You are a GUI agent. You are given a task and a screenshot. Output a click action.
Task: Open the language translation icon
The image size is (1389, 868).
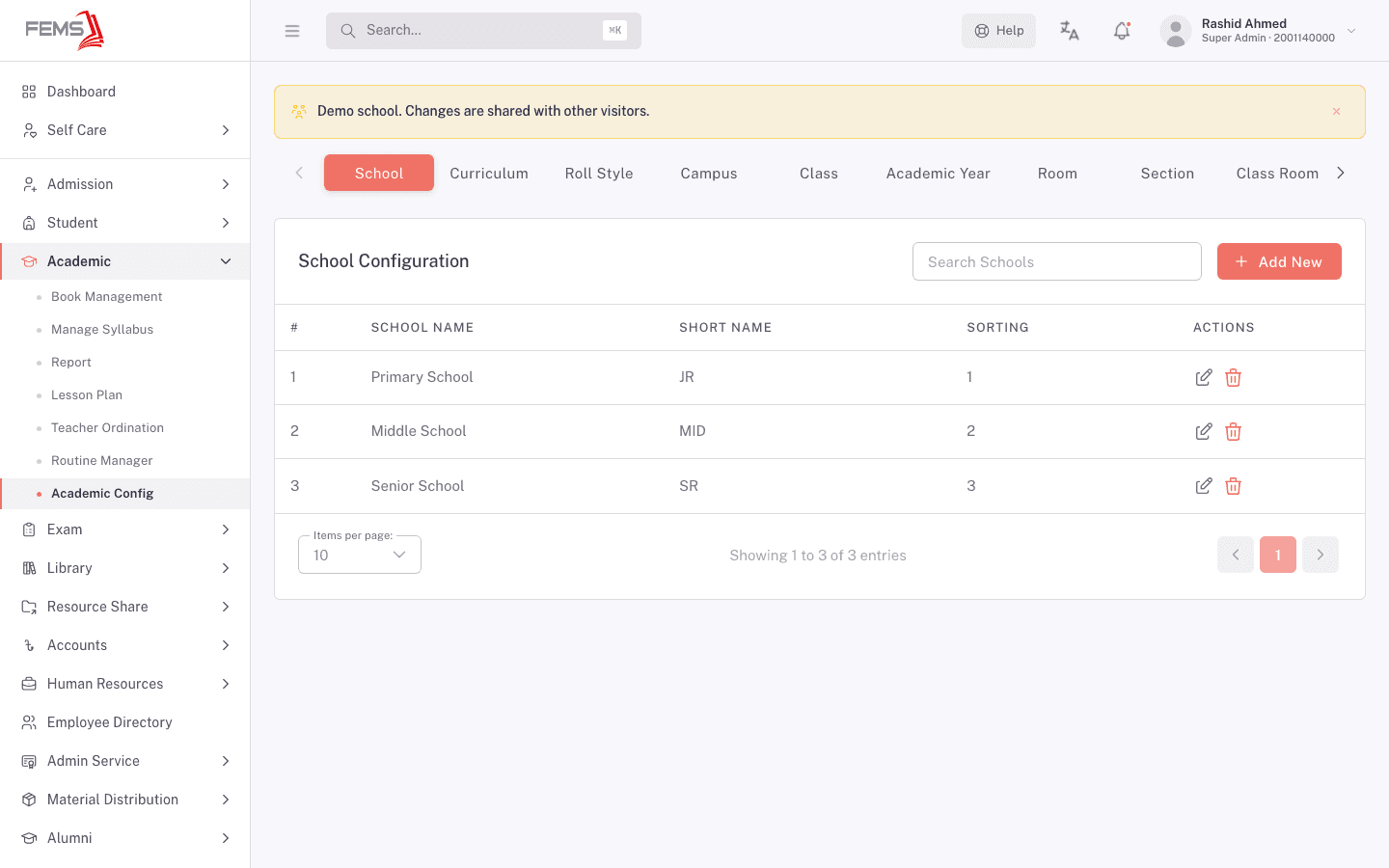1070,31
